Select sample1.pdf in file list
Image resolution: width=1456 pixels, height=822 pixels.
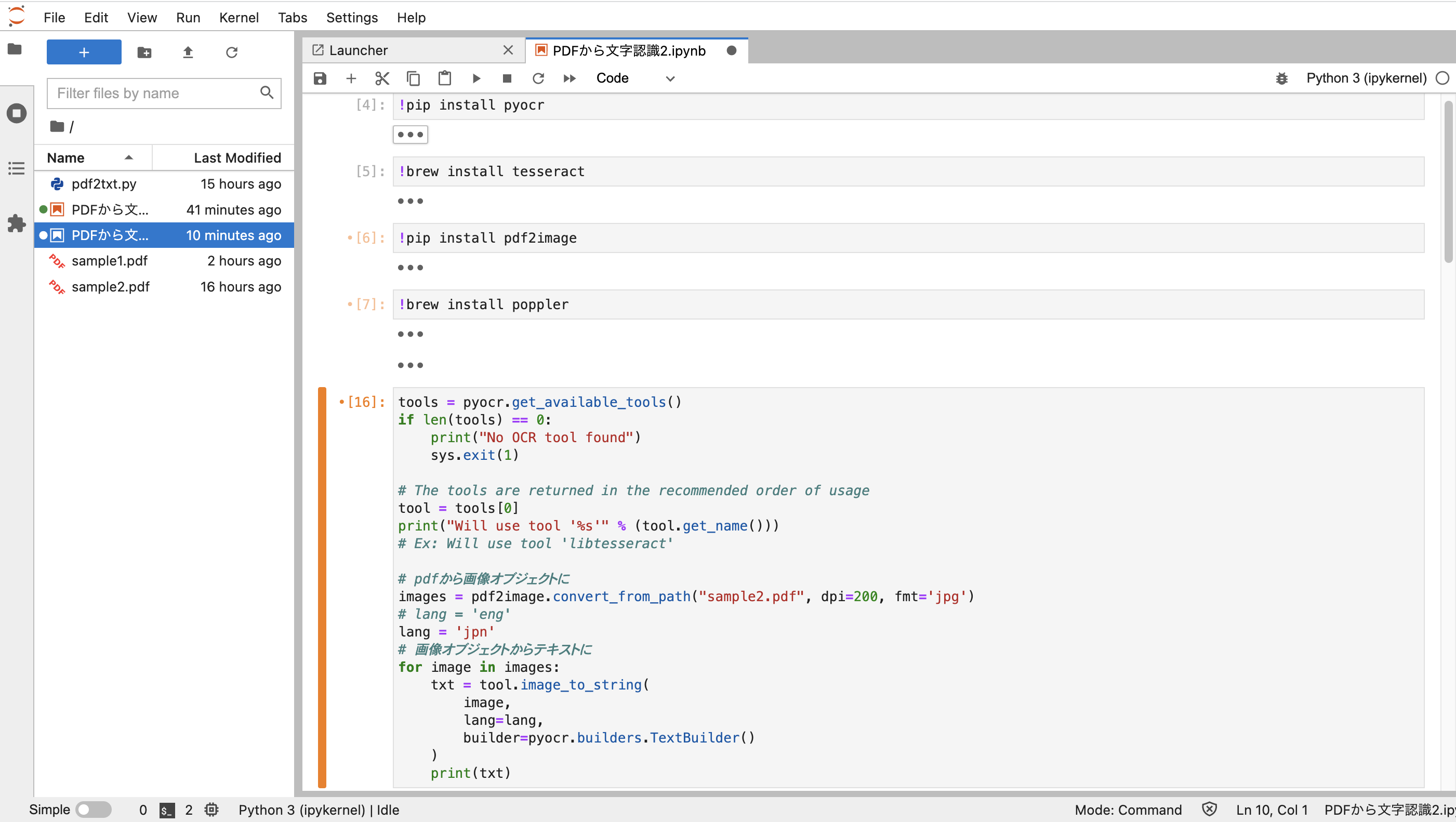pyautogui.click(x=164, y=261)
